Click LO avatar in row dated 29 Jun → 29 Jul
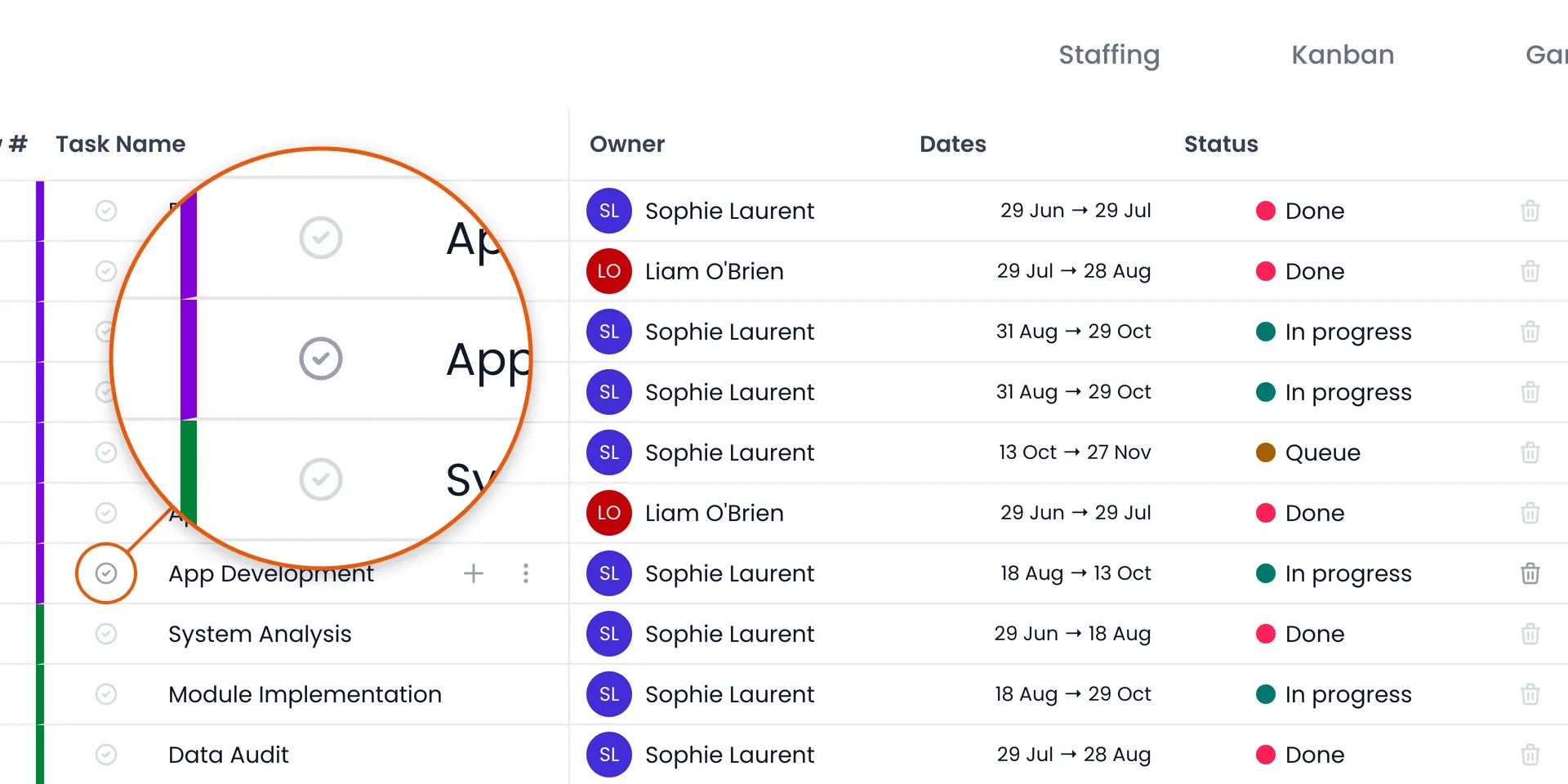Viewport: 1568px width, 784px height. click(x=609, y=513)
